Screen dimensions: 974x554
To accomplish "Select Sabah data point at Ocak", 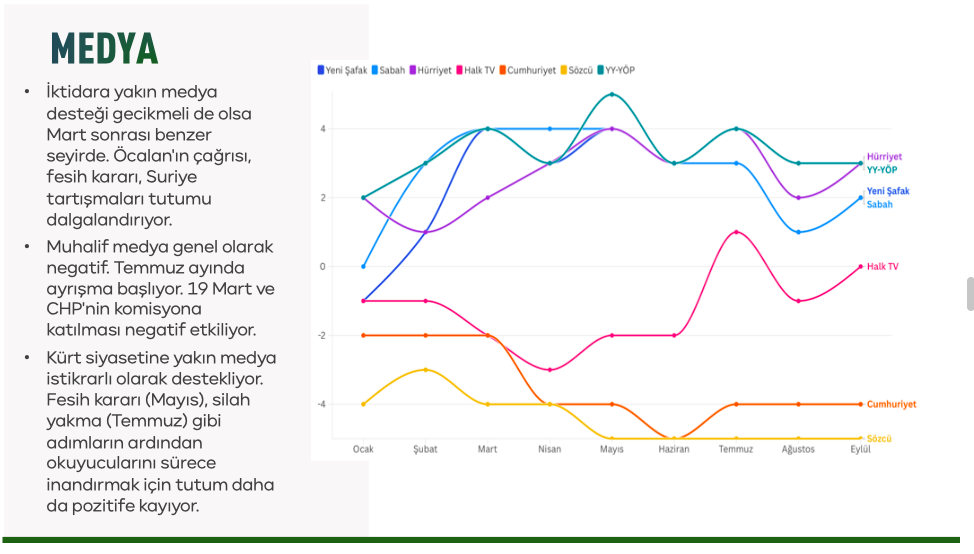I will (363, 266).
